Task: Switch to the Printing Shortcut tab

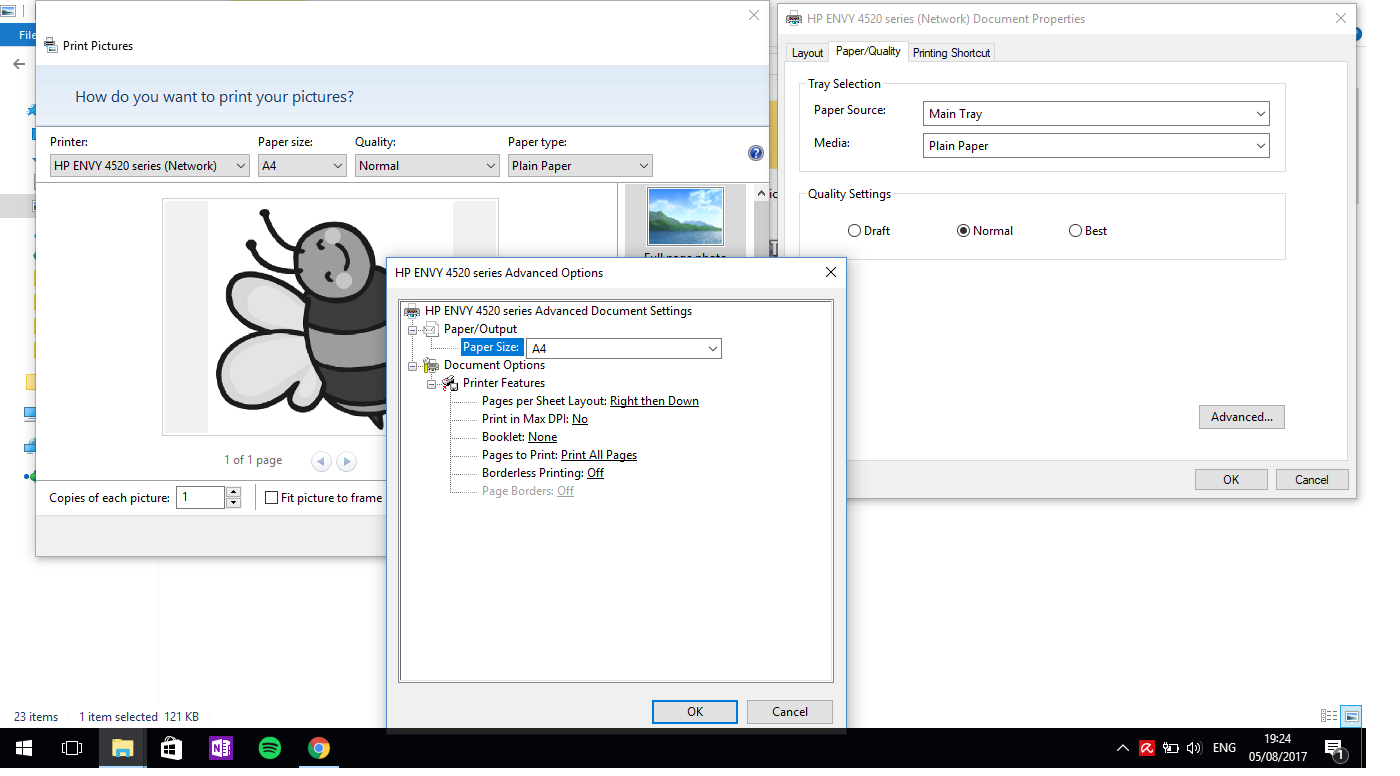Action: 951,53
